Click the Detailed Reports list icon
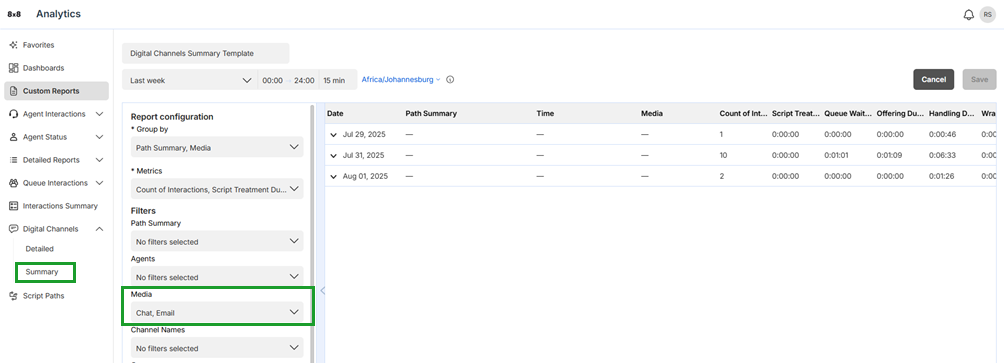Screen dimensions: 1004x363 point(13,160)
